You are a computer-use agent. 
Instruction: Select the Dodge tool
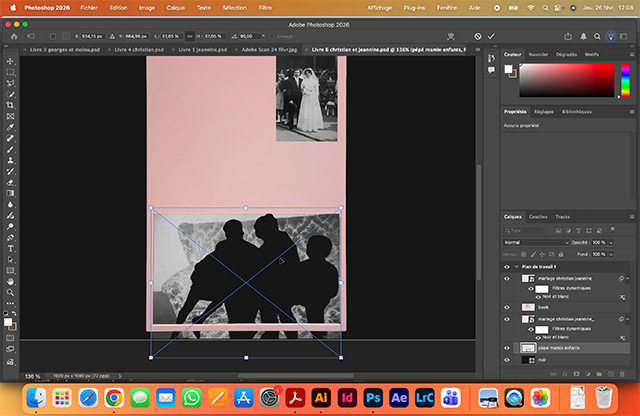click(10, 227)
